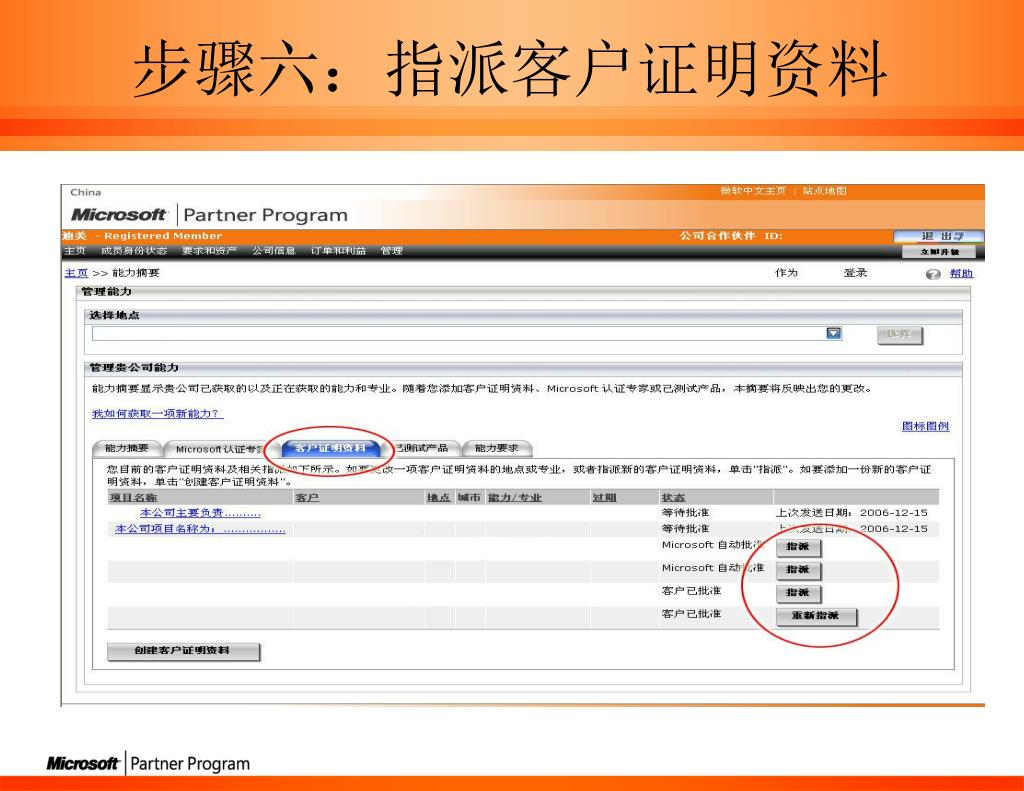
Task: Open the 成员身份状态 menu
Action: pyautogui.click(x=134, y=251)
